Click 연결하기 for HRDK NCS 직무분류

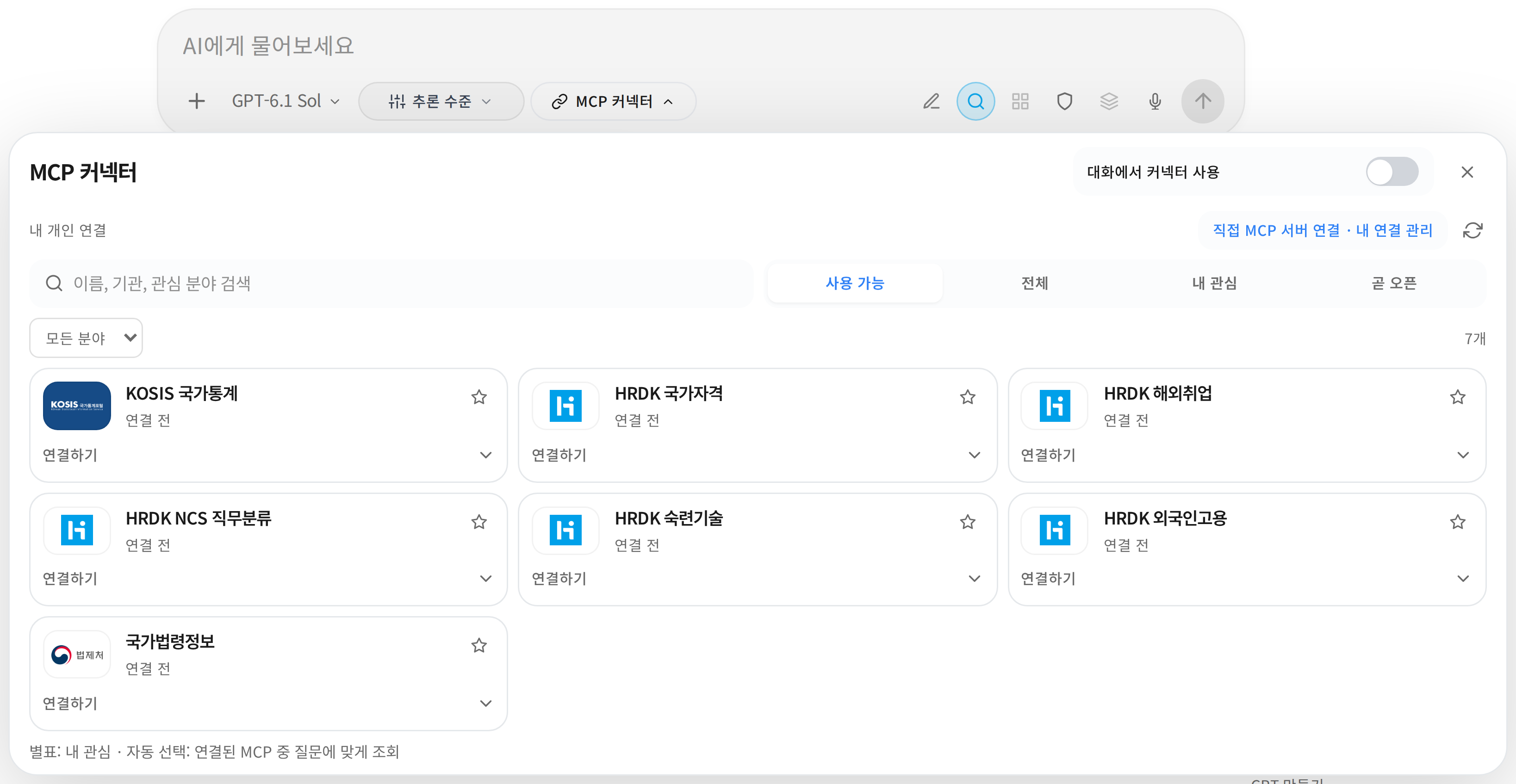pos(70,578)
